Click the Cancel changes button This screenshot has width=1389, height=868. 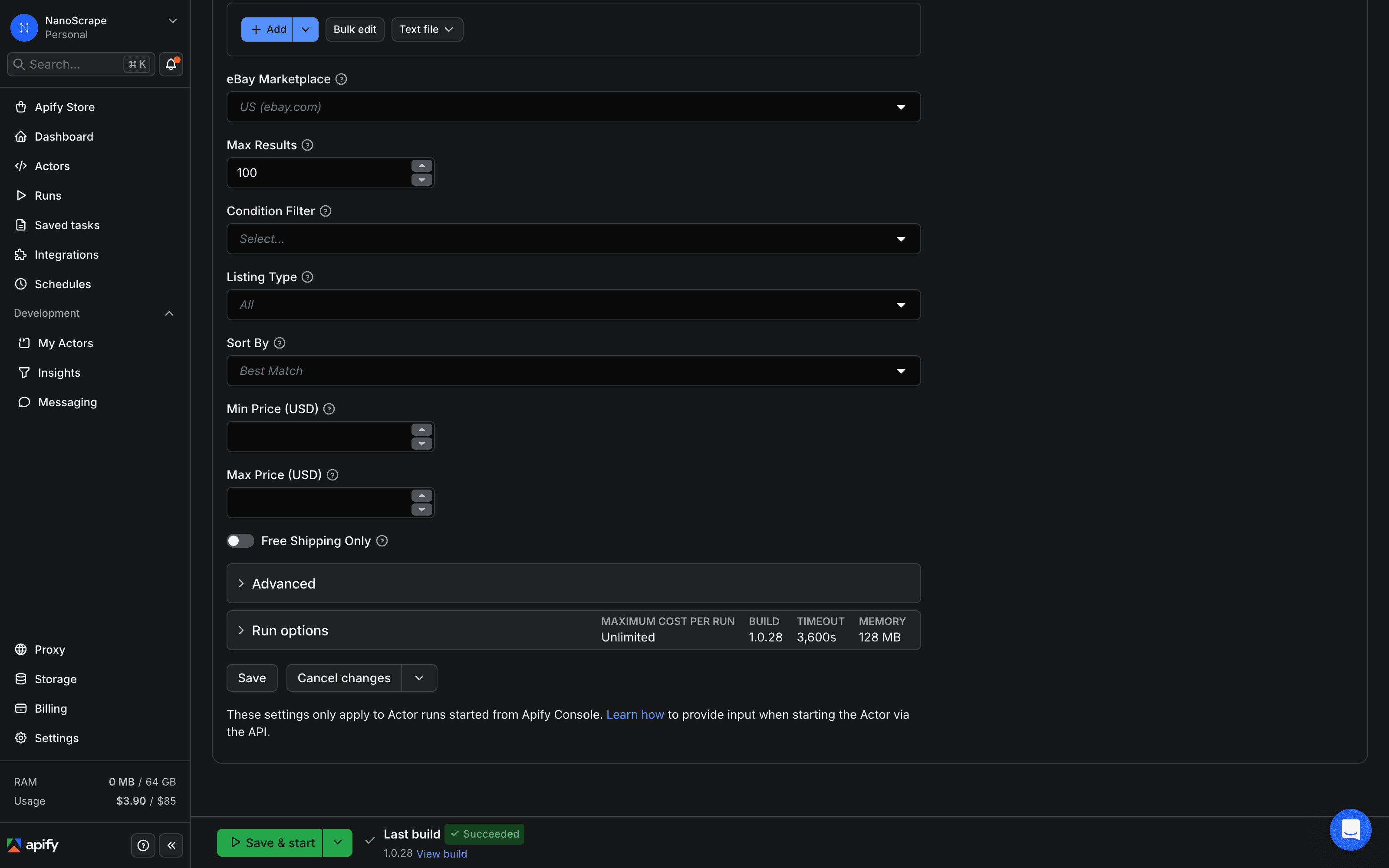point(344,678)
